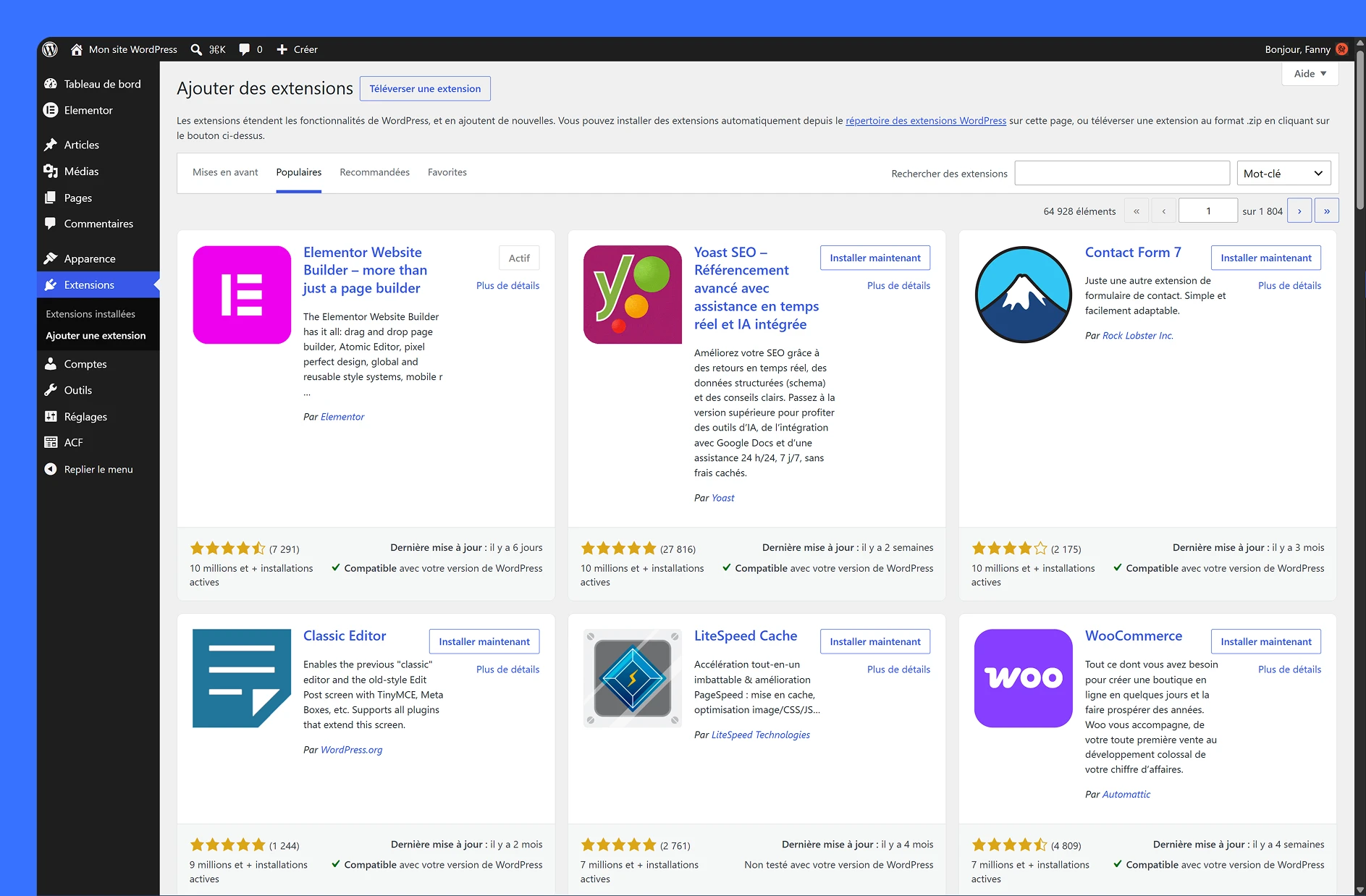This screenshot has width=1366, height=896.
Task: Expand the Aide help panel
Action: (1310, 74)
